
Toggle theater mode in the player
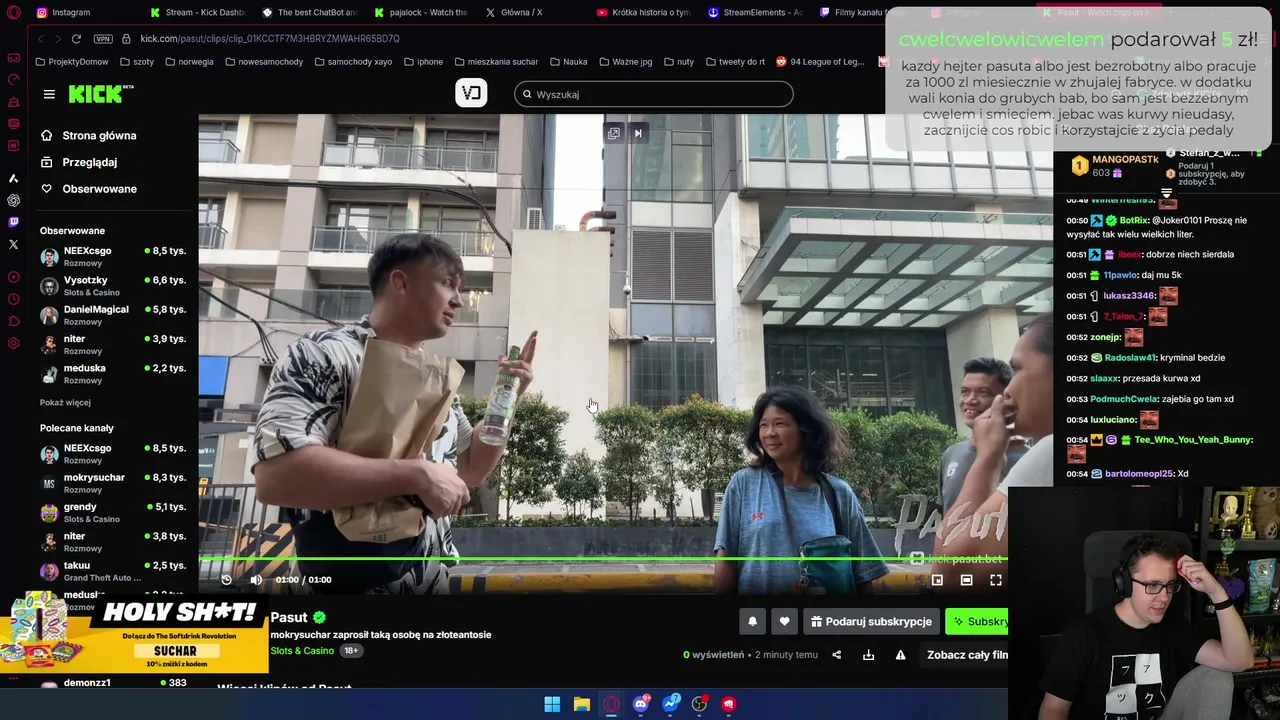click(966, 580)
